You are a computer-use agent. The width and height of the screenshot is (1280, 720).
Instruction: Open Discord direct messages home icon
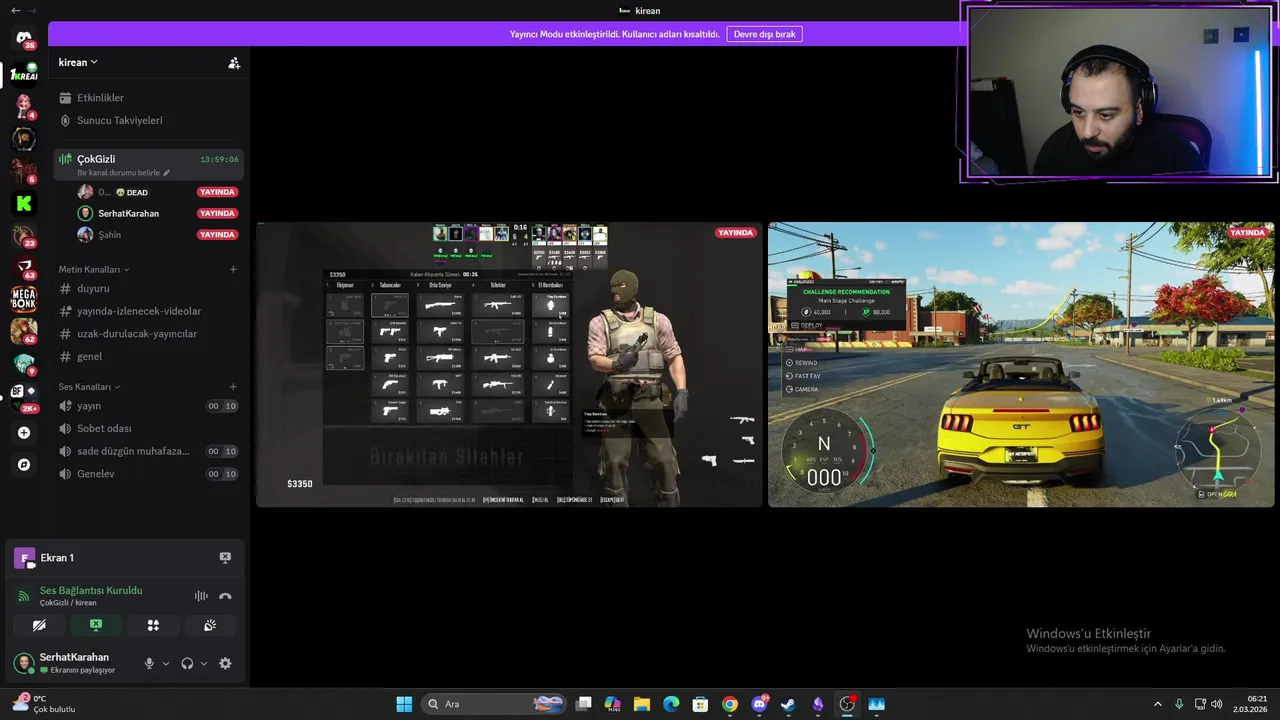pyautogui.click(x=24, y=38)
